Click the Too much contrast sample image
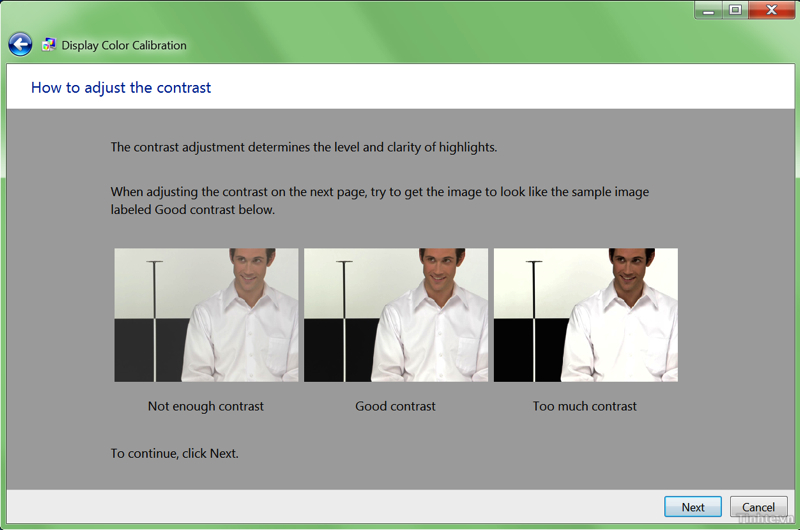The width and height of the screenshot is (800, 530). pos(585,315)
